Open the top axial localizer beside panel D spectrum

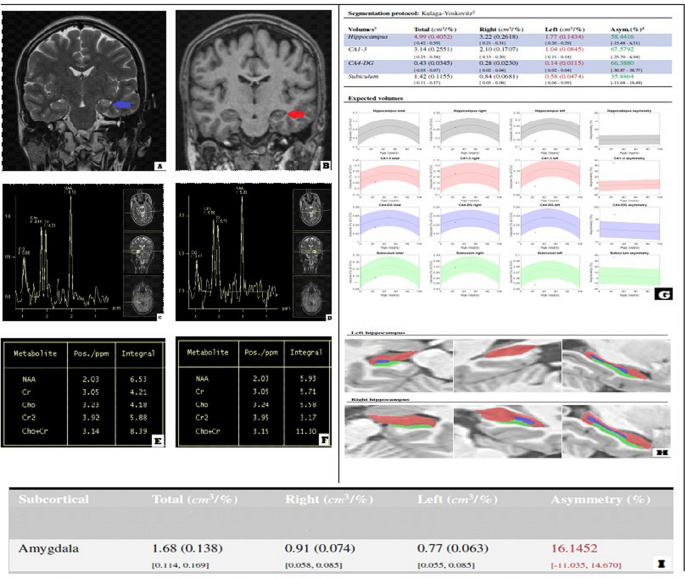311,210
